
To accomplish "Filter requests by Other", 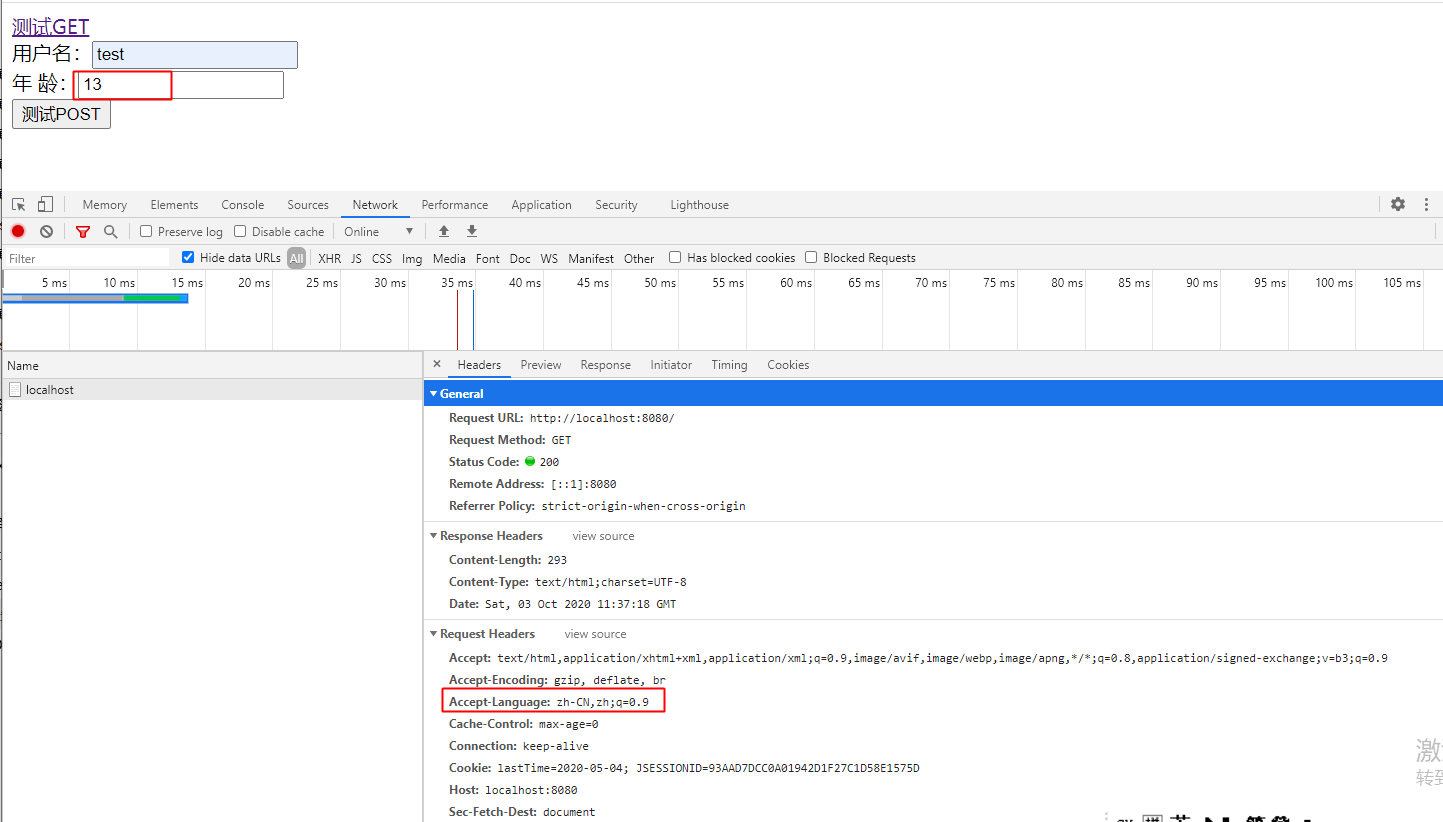I will click(x=639, y=258).
